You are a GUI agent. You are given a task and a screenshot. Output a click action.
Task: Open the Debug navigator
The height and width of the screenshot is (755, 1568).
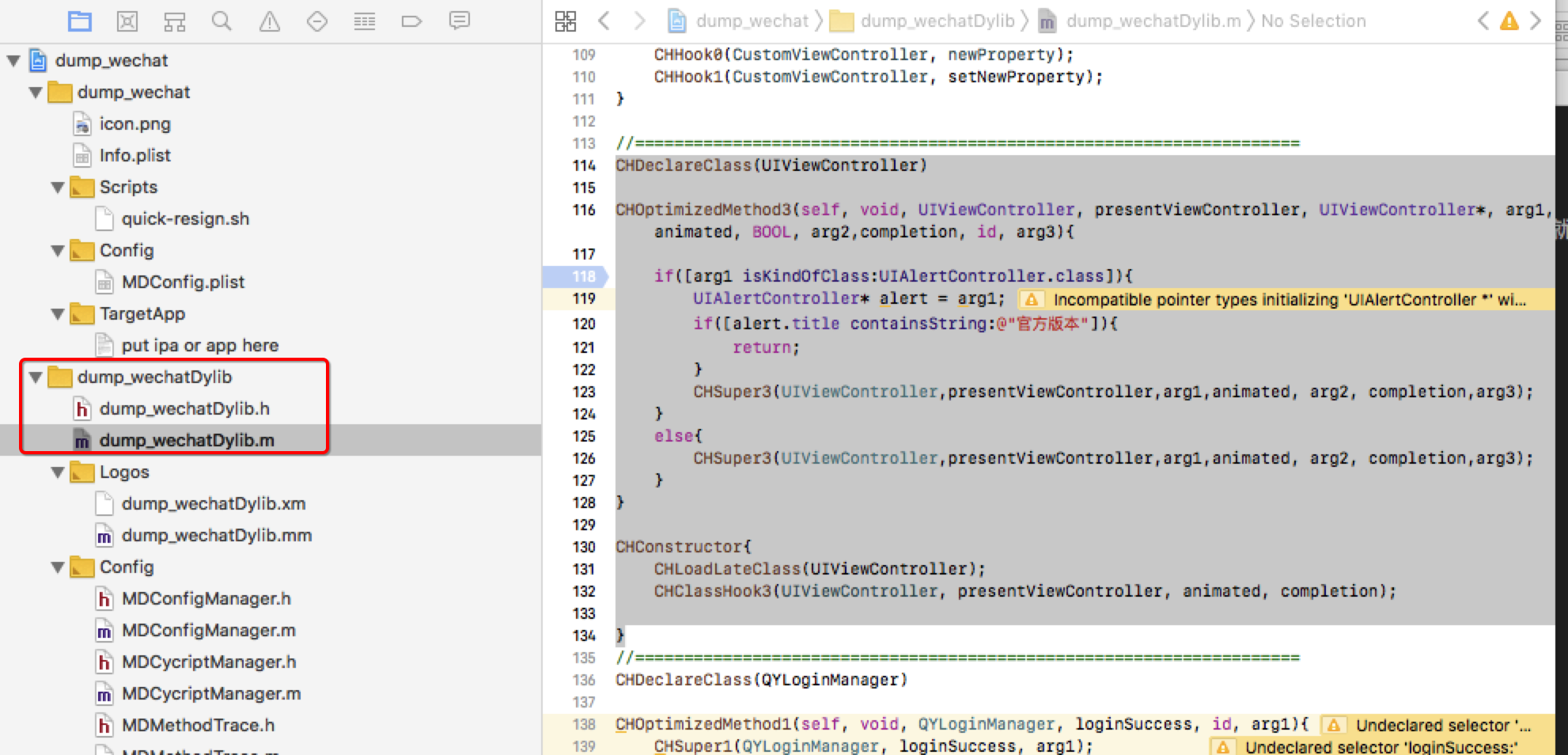365,21
